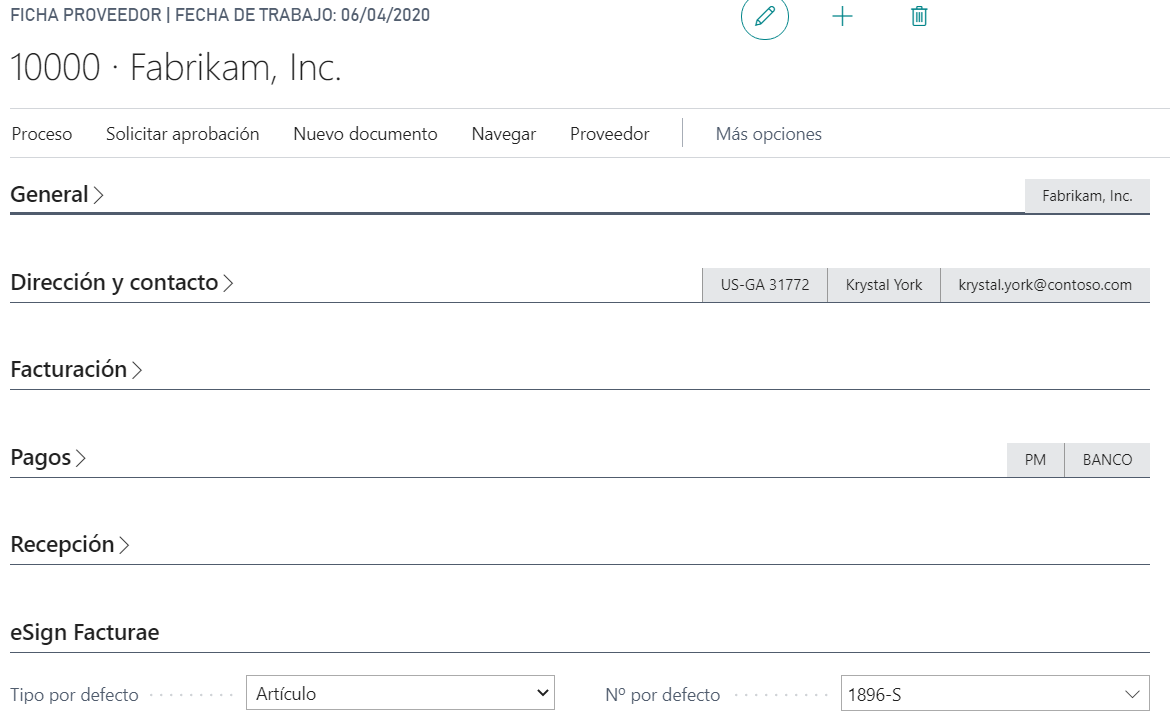Open the Nº por defecto lookup arrow

(1132, 694)
